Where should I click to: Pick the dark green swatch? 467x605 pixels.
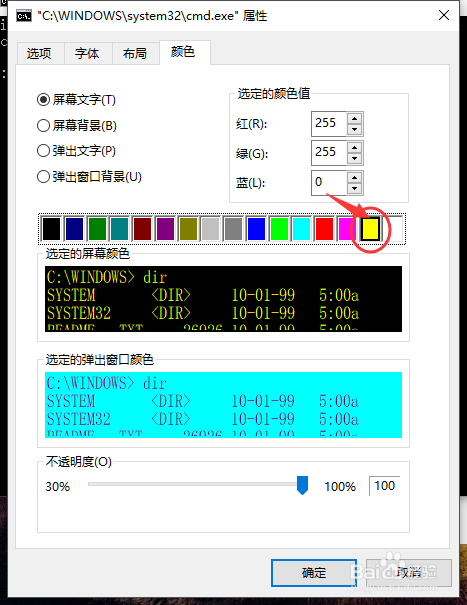tap(97, 229)
